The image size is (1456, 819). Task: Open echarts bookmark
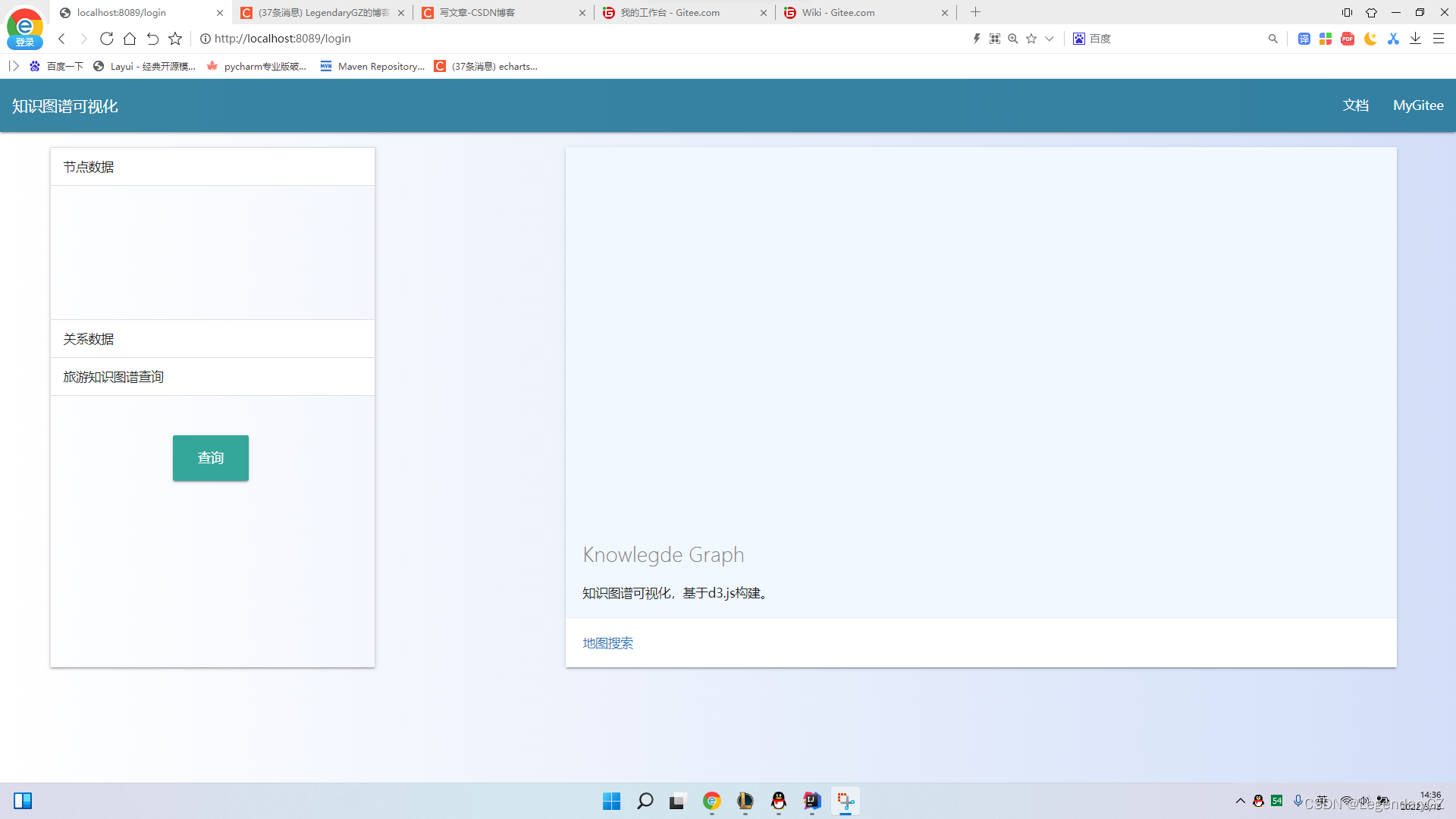[x=486, y=67]
